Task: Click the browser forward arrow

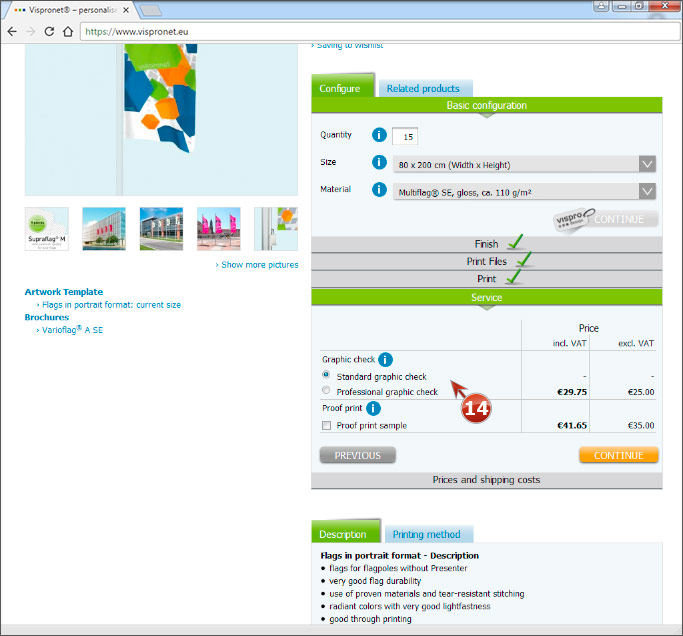Action: coord(30,31)
